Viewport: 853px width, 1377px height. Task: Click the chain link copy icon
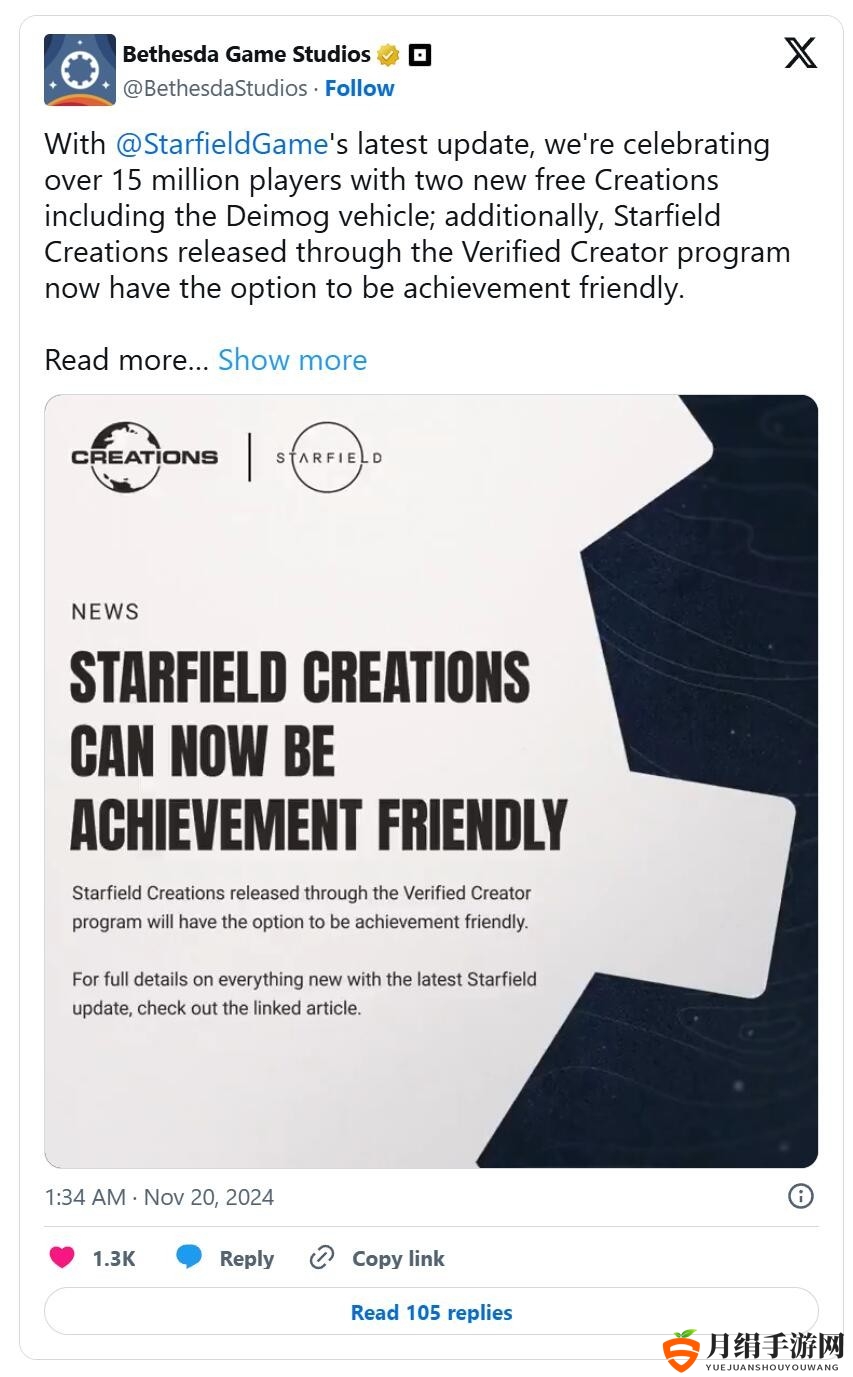[x=321, y=1258]
